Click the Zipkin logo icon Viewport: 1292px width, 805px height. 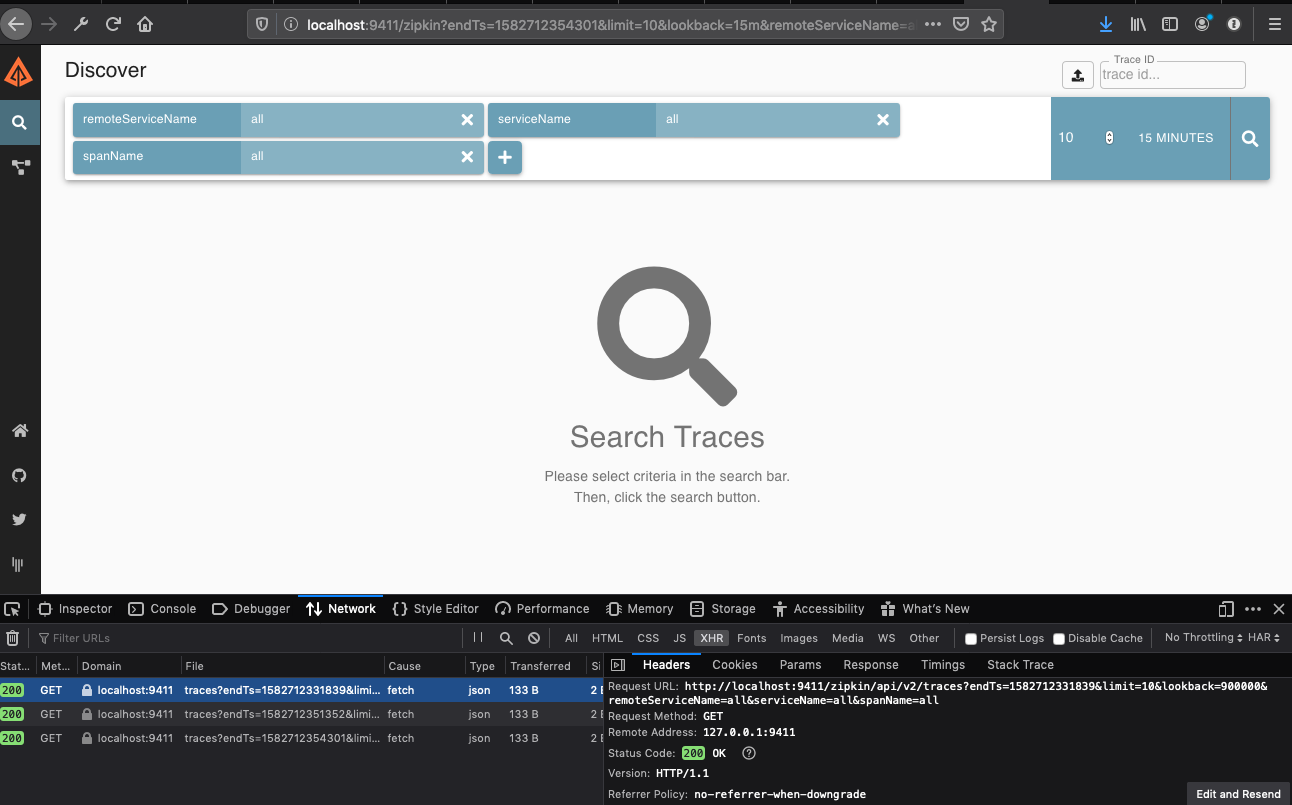pyautogui.click(x=19, y=71)
